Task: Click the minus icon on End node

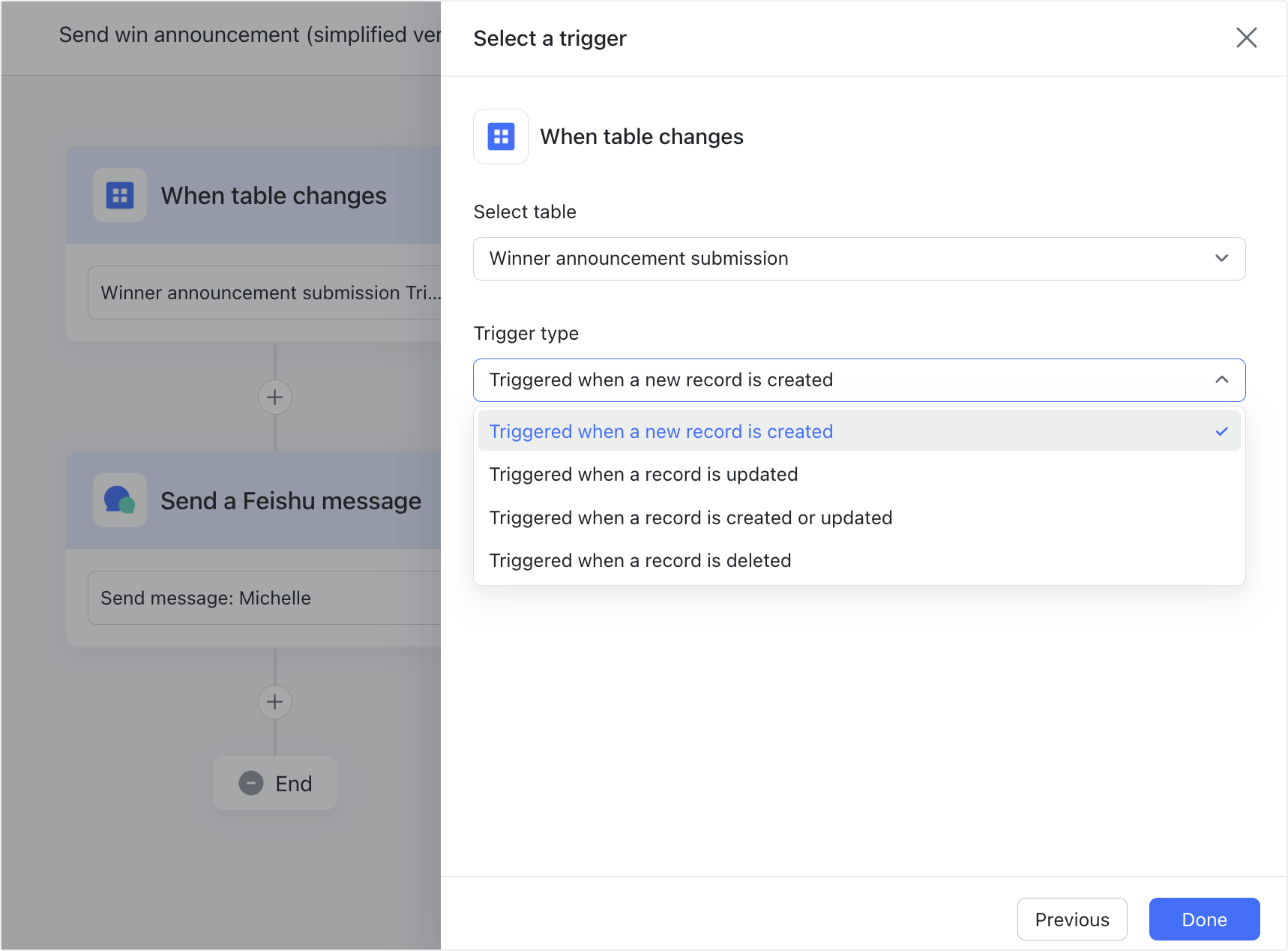Action: click(x=251, y=783)
